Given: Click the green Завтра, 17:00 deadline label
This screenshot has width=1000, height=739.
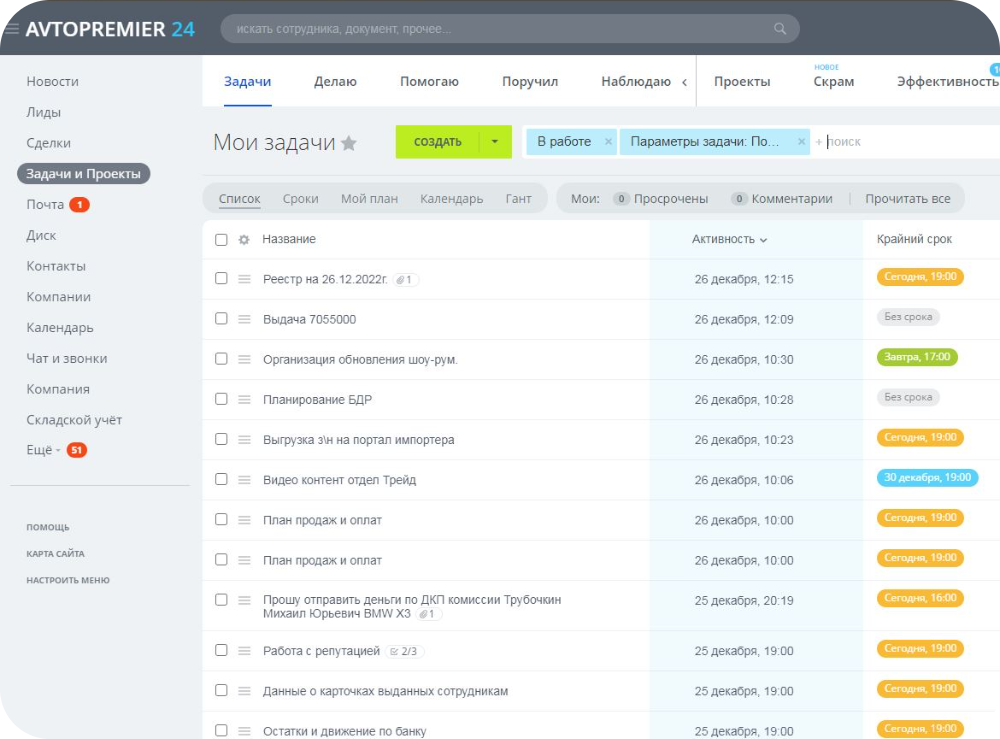Looking at the screenshot, I should point(917,357).
